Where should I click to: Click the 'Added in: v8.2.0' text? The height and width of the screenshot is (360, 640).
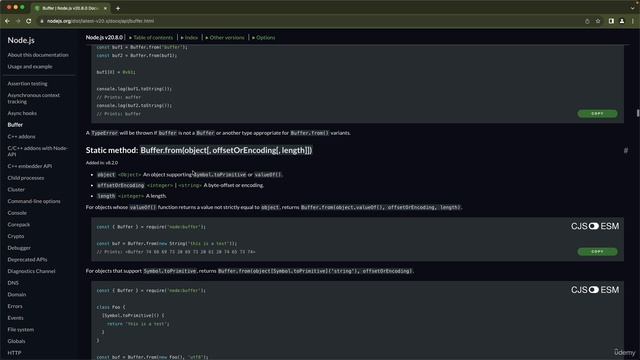pos(102,163)
